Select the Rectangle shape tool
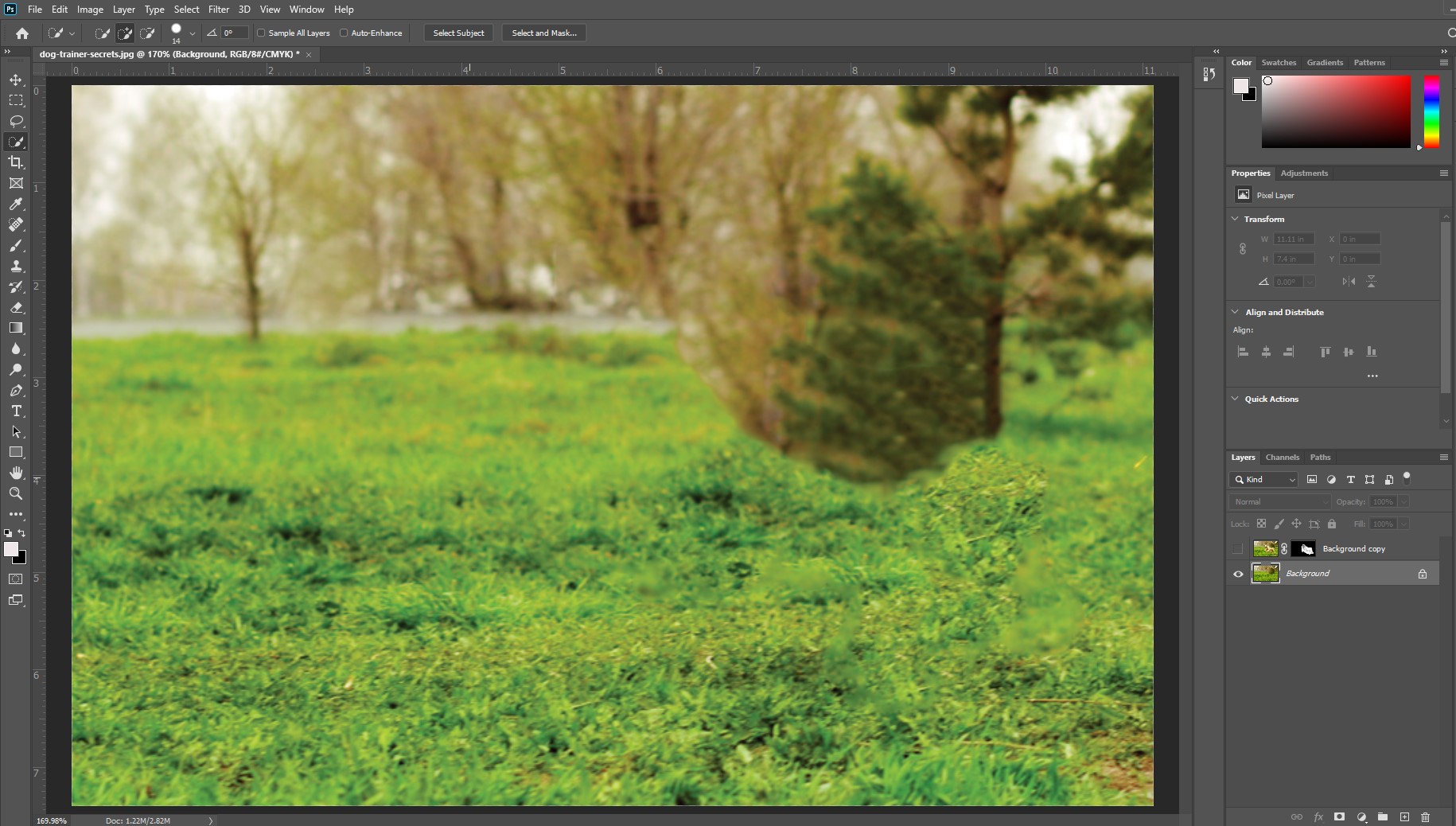Screen dimensions: 1456x826 pyautogui.click(x=16, y=452)
